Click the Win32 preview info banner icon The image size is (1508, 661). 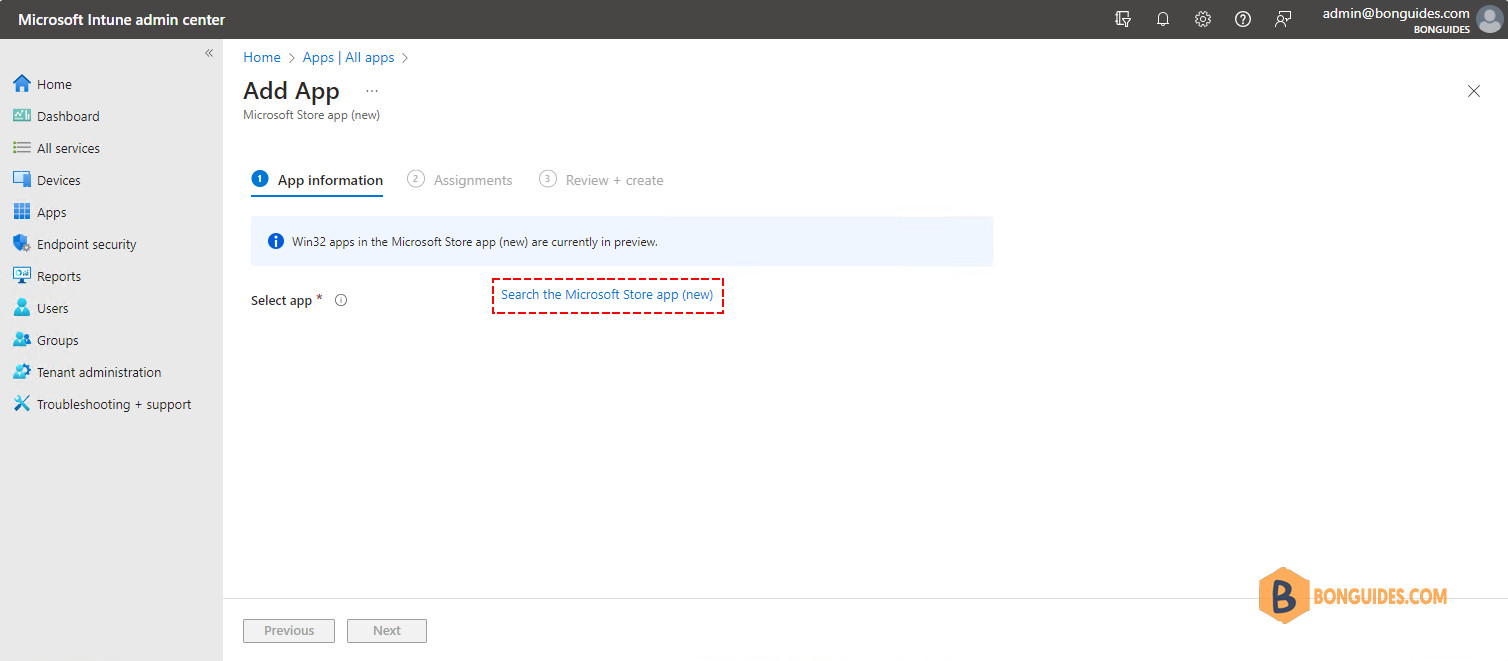276,241
